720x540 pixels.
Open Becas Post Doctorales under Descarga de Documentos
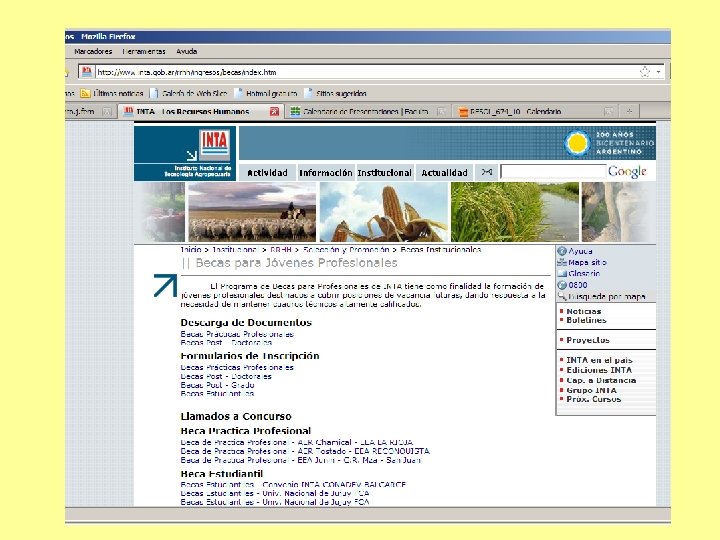pyautogui.click(x=226, y=343)
